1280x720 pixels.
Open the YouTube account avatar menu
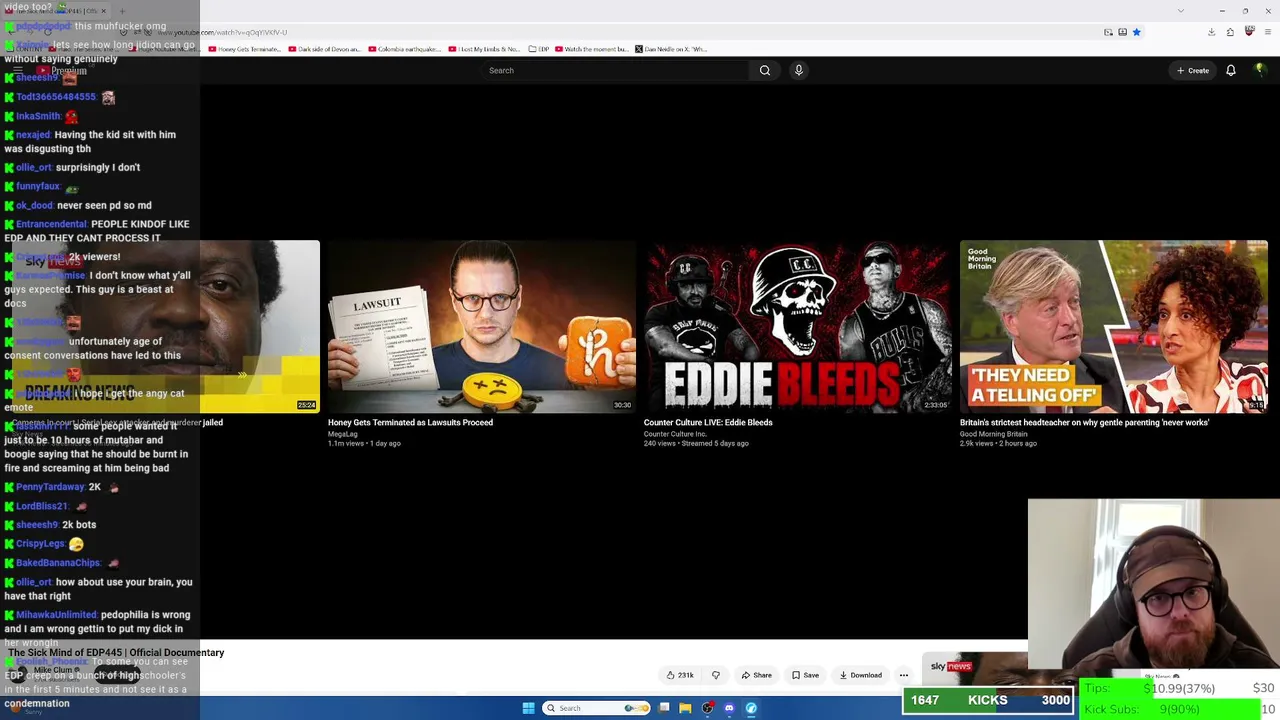click(x=1260, y=70)
